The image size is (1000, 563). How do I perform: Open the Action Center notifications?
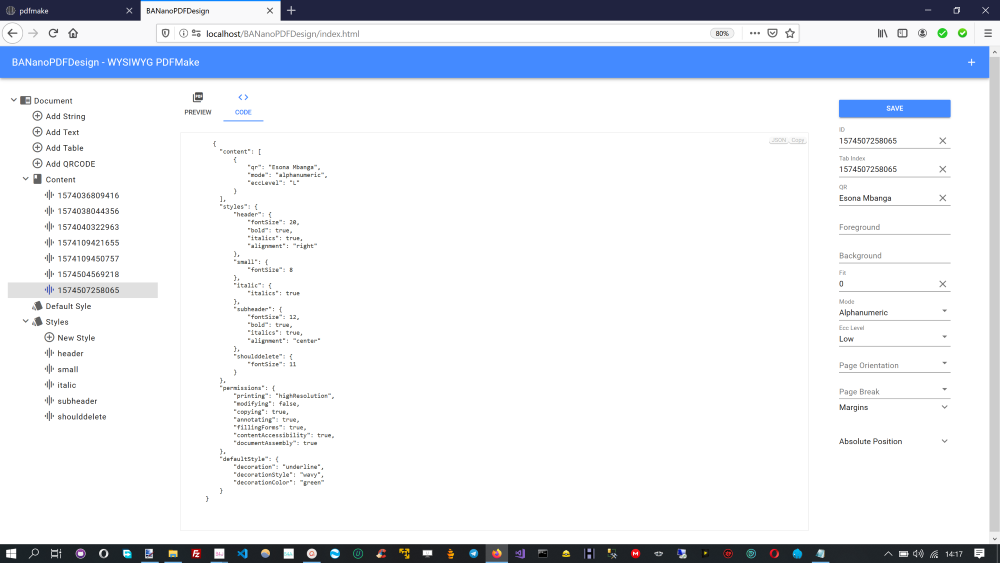(x=980, y=553)
